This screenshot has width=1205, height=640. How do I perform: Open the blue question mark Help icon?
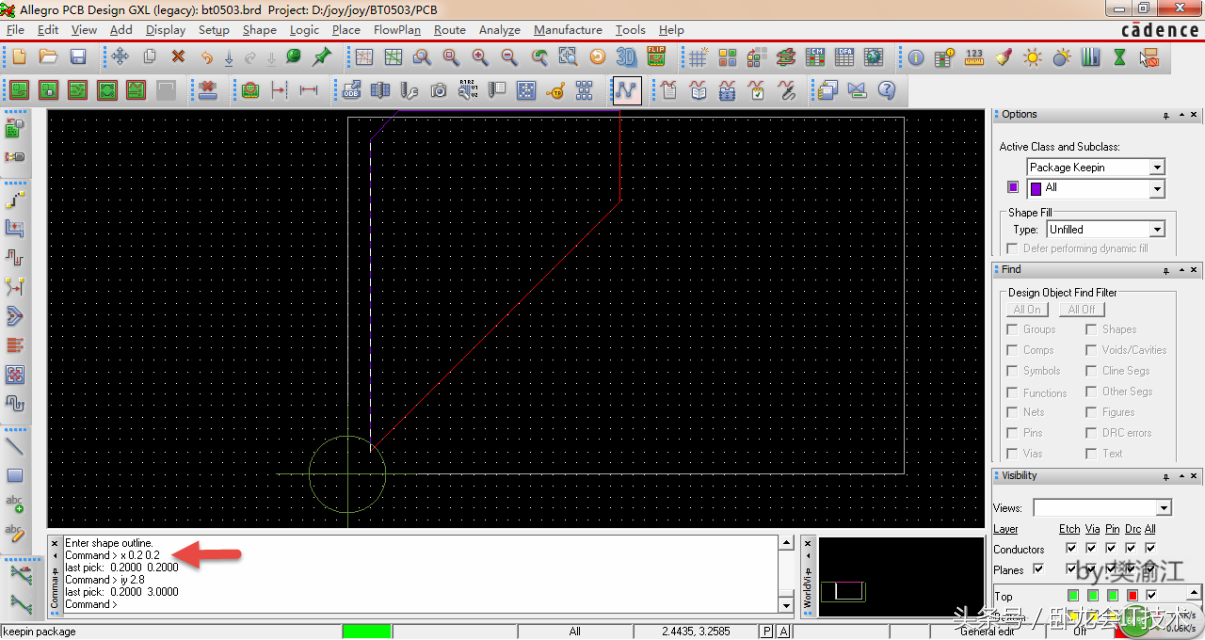pyautogui.click(x=886, y=91)
